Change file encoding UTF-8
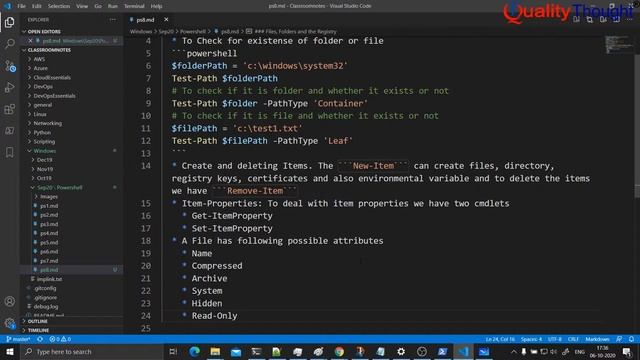This screenshot has height=360, width=640. click(554, 339)
